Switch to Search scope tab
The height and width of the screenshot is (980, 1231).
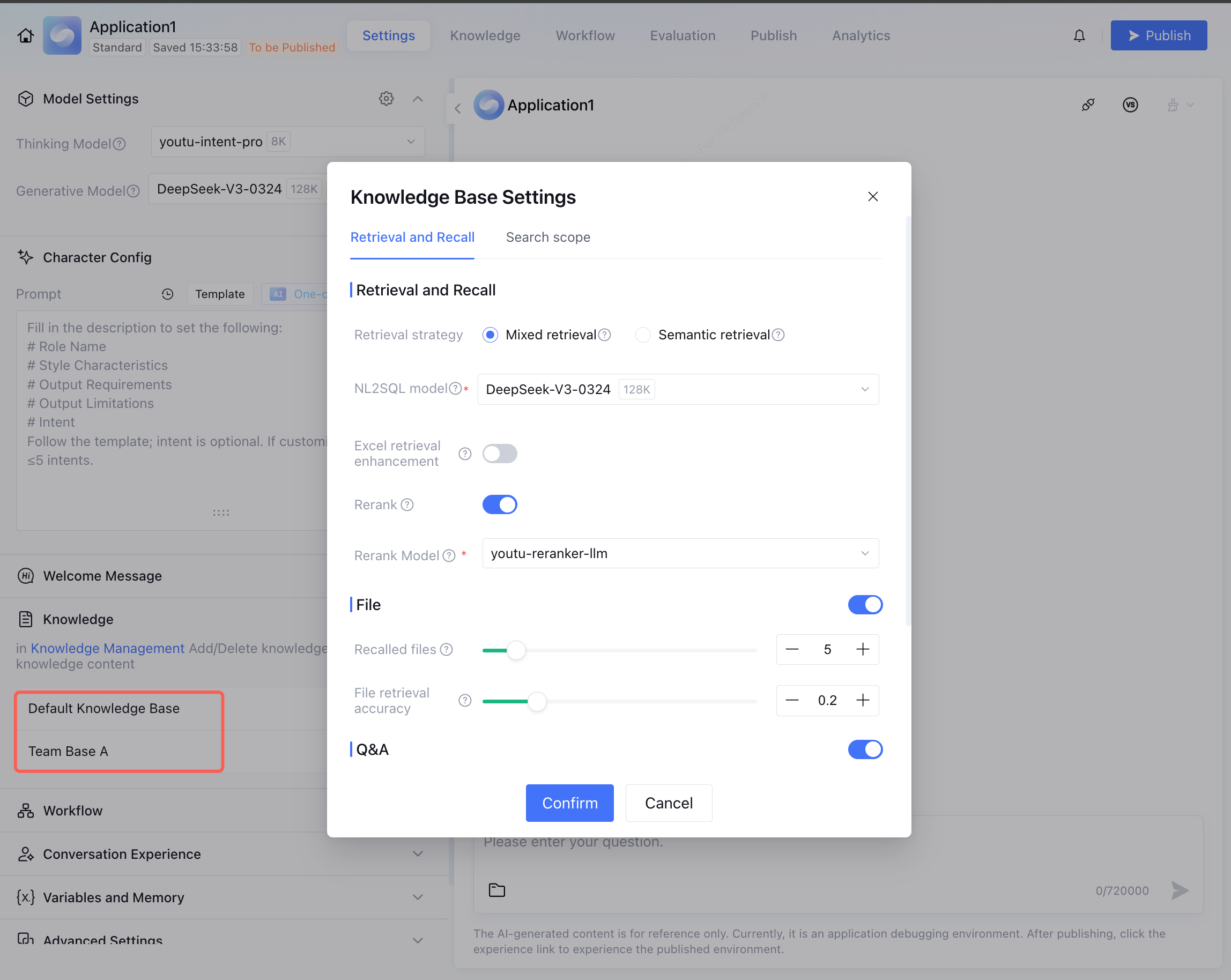(547, 237)
